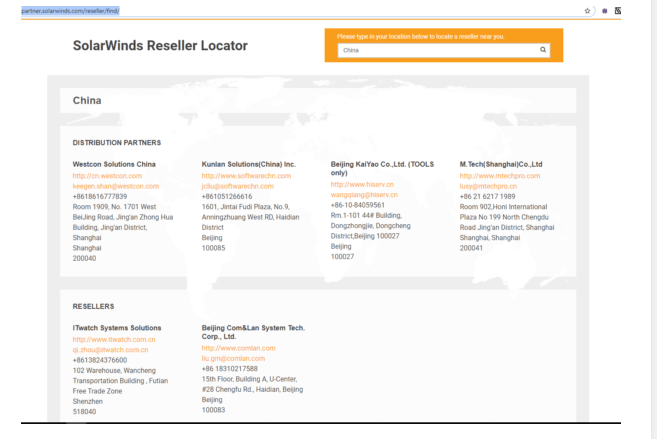The image size is (657, 439).
Task: Click the bookmark star icon in address bar
Action: pyautogui.click(x=587, y=11)
